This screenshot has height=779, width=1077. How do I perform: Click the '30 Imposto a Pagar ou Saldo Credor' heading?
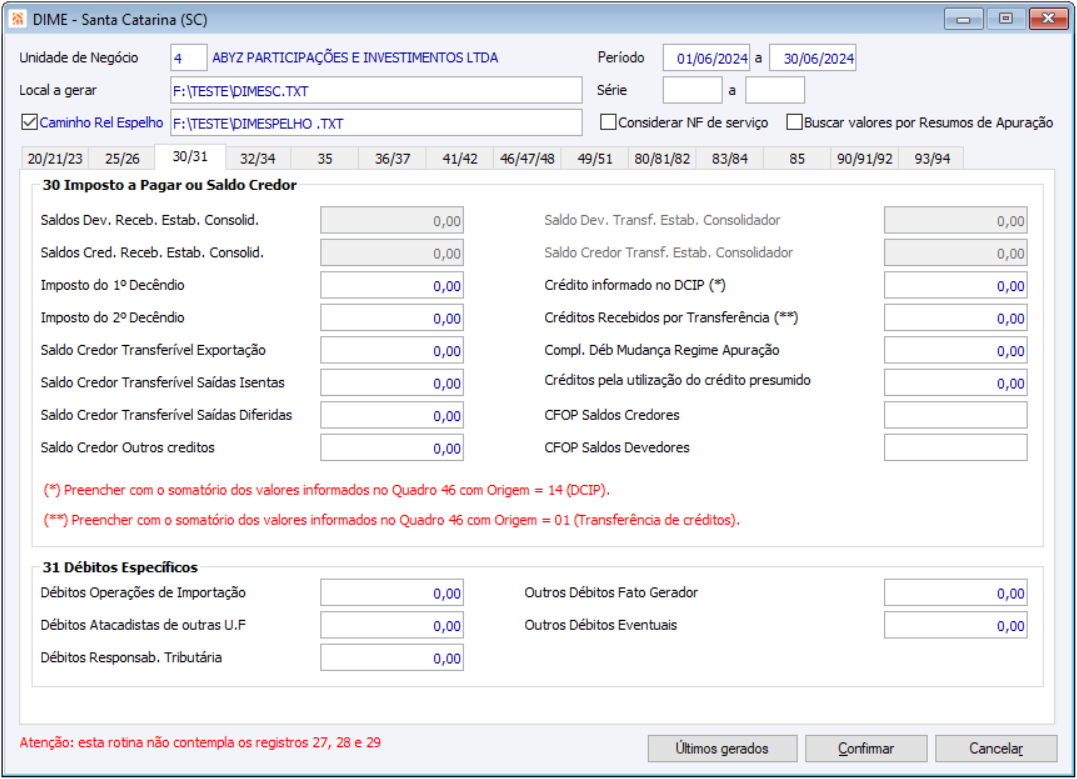[x=170, y=185]
